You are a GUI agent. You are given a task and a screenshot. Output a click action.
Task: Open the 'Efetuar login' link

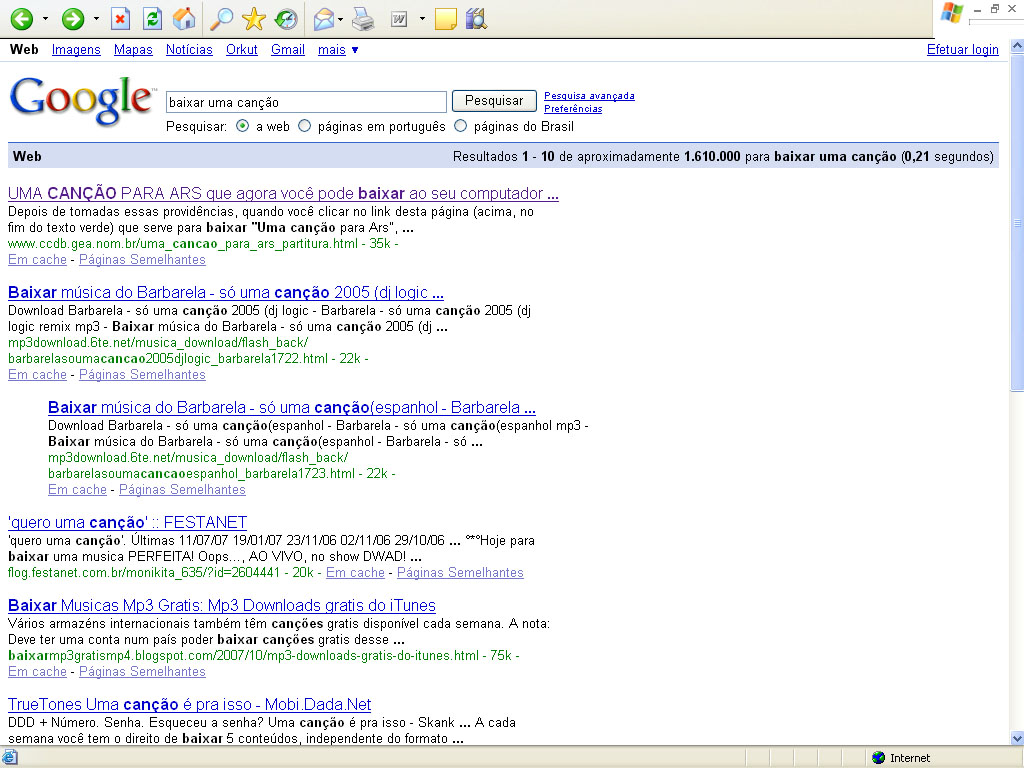click(962, 49)
